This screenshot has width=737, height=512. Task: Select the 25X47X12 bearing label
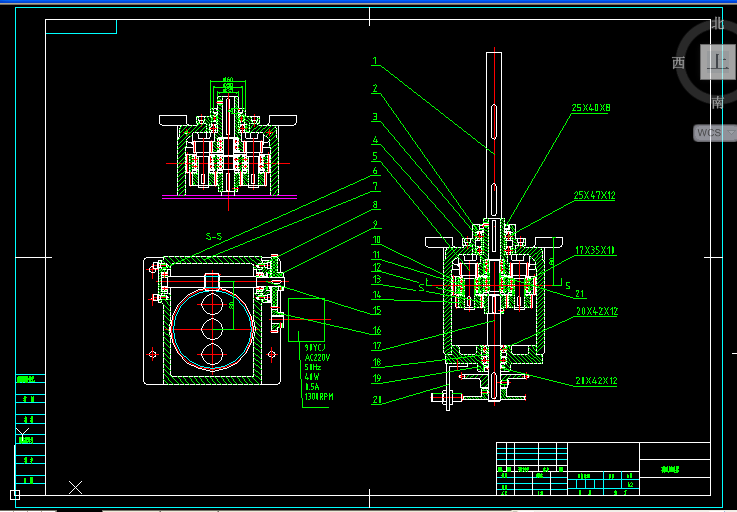[x=594, y=196]
